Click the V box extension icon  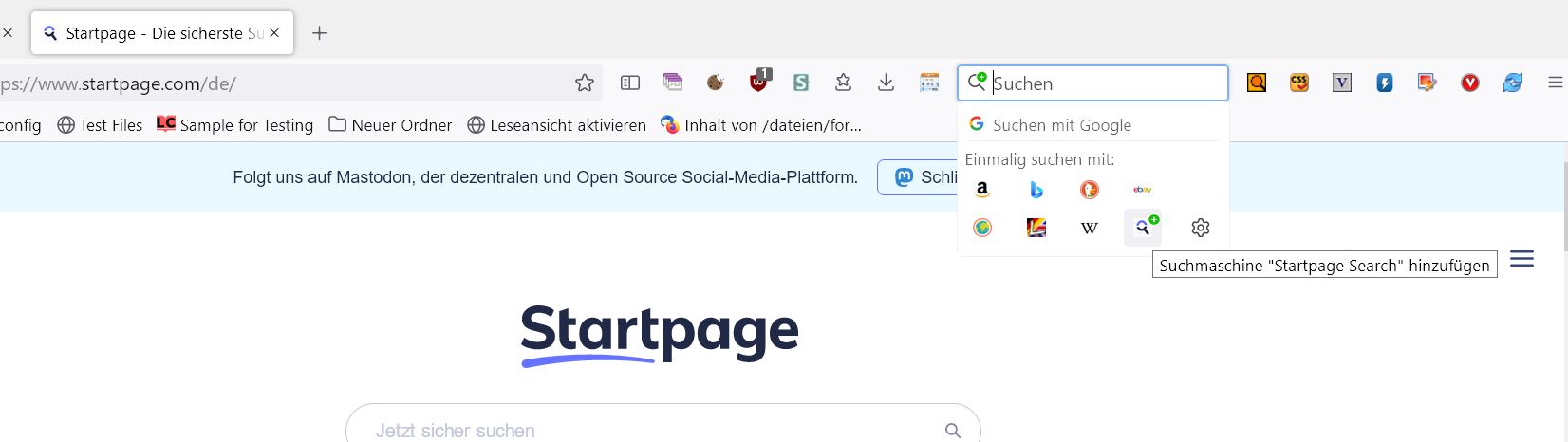pos(1342,83)
